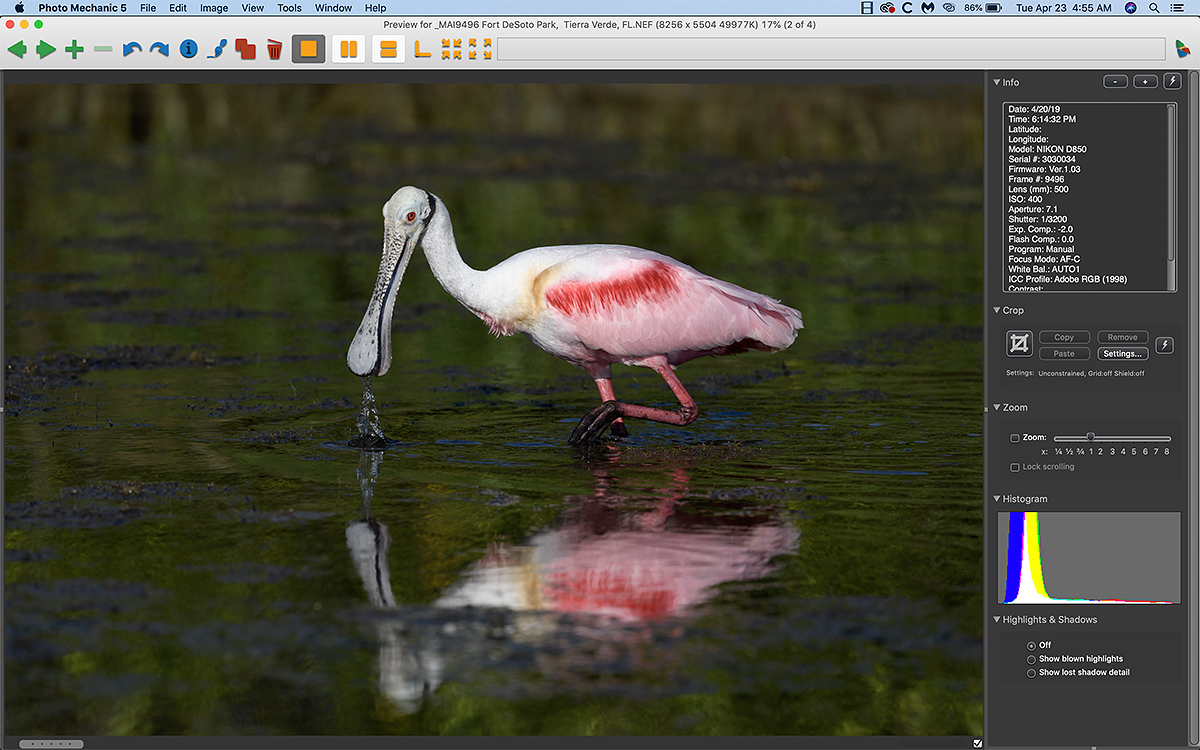Toggle Lock scrolling checkbox
The width and height of the screenshot is (1200, 750).
pyautogui.click(x=1015, y=467)
